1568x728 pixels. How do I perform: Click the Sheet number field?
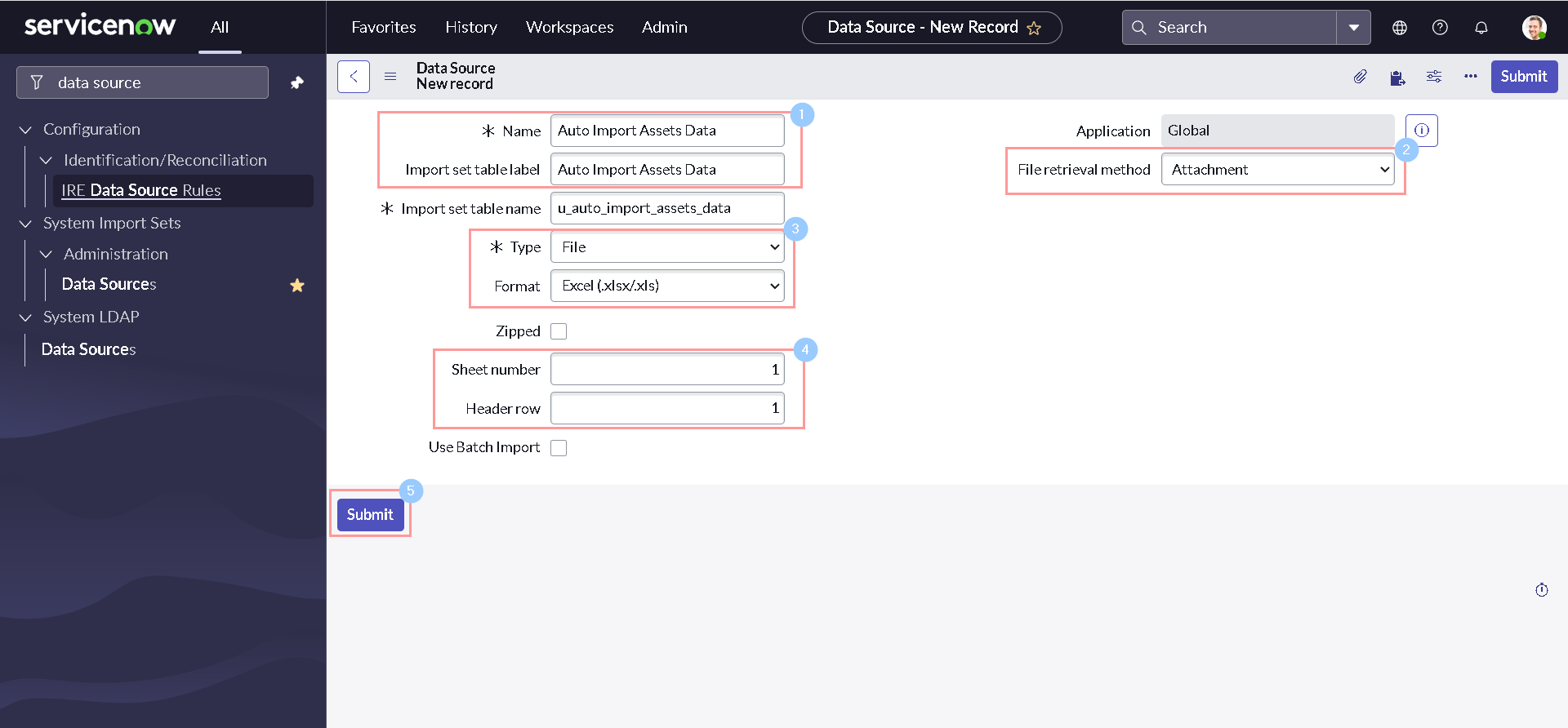coord(667,370)
